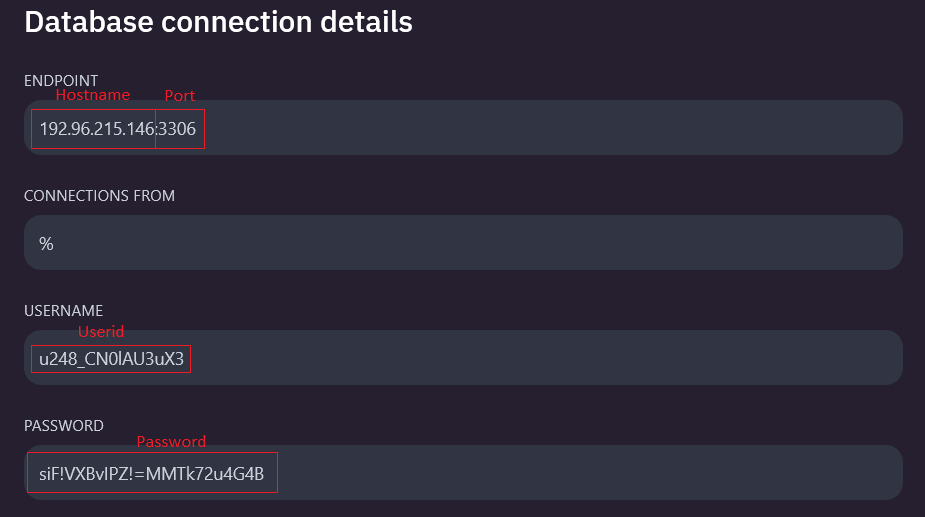The image size is (925, 517).
Task: Click the password value text
Action: click(151, 473)
